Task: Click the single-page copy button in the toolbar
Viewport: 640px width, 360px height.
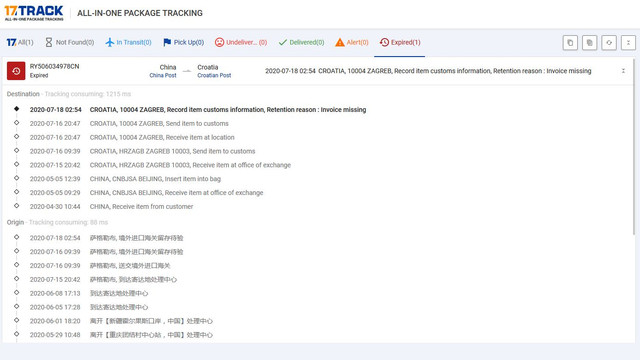Action: point(570,42)
